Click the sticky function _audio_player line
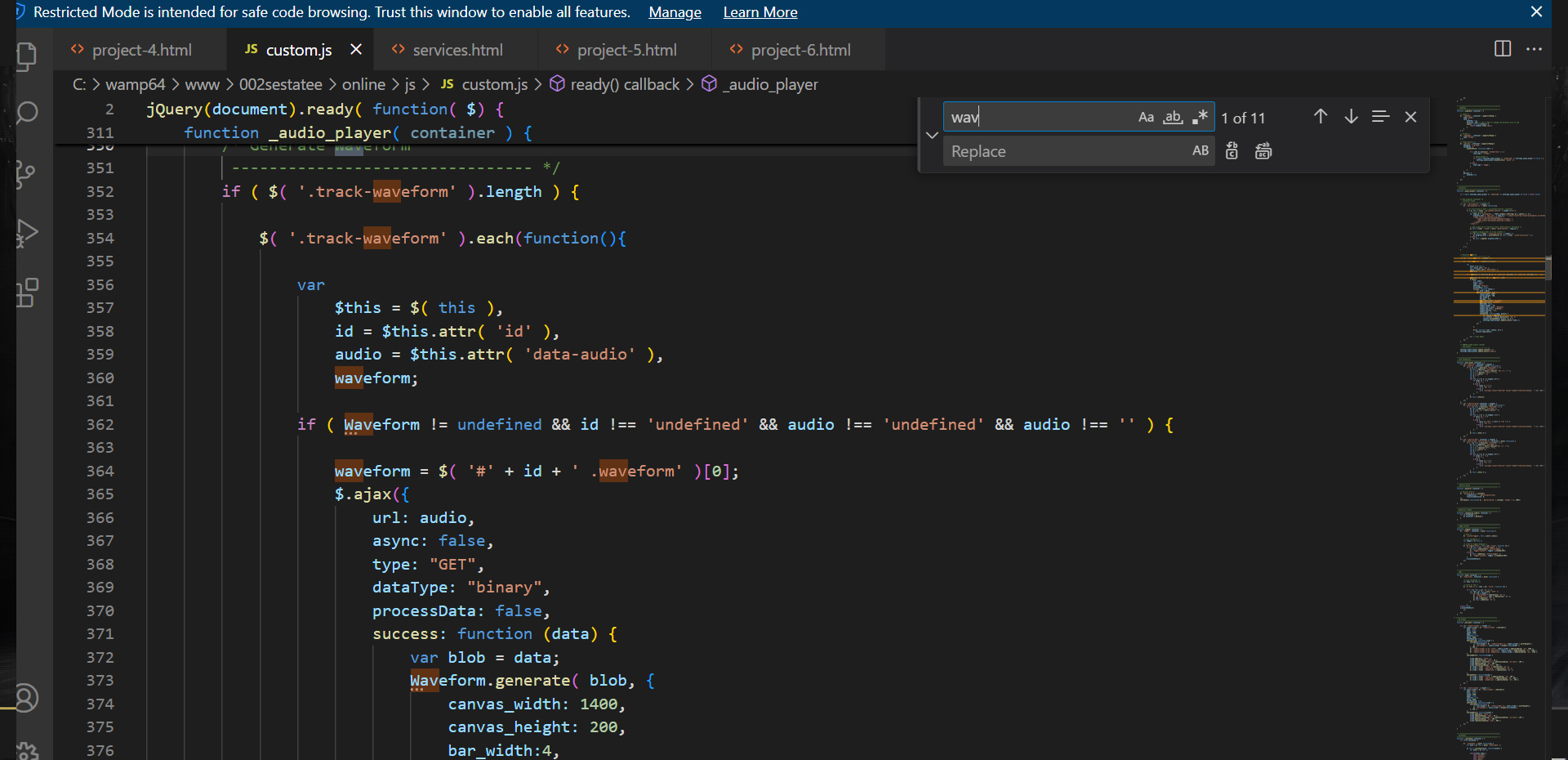This screenshot has width=1568, height=760. (358, 132)
